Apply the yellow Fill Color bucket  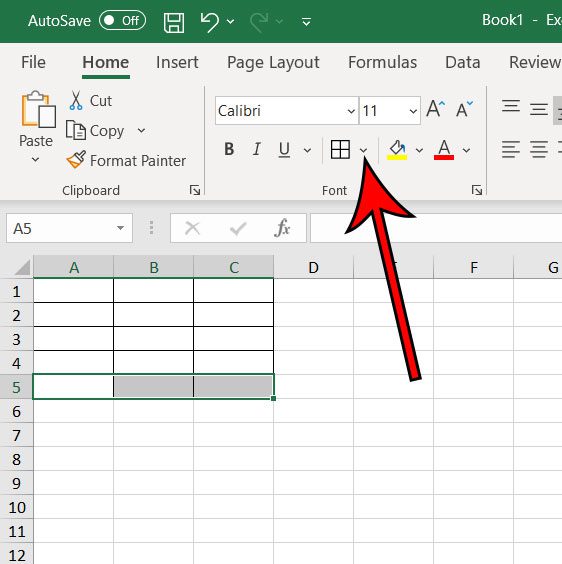pyautogui.click(x=397, y=150)
